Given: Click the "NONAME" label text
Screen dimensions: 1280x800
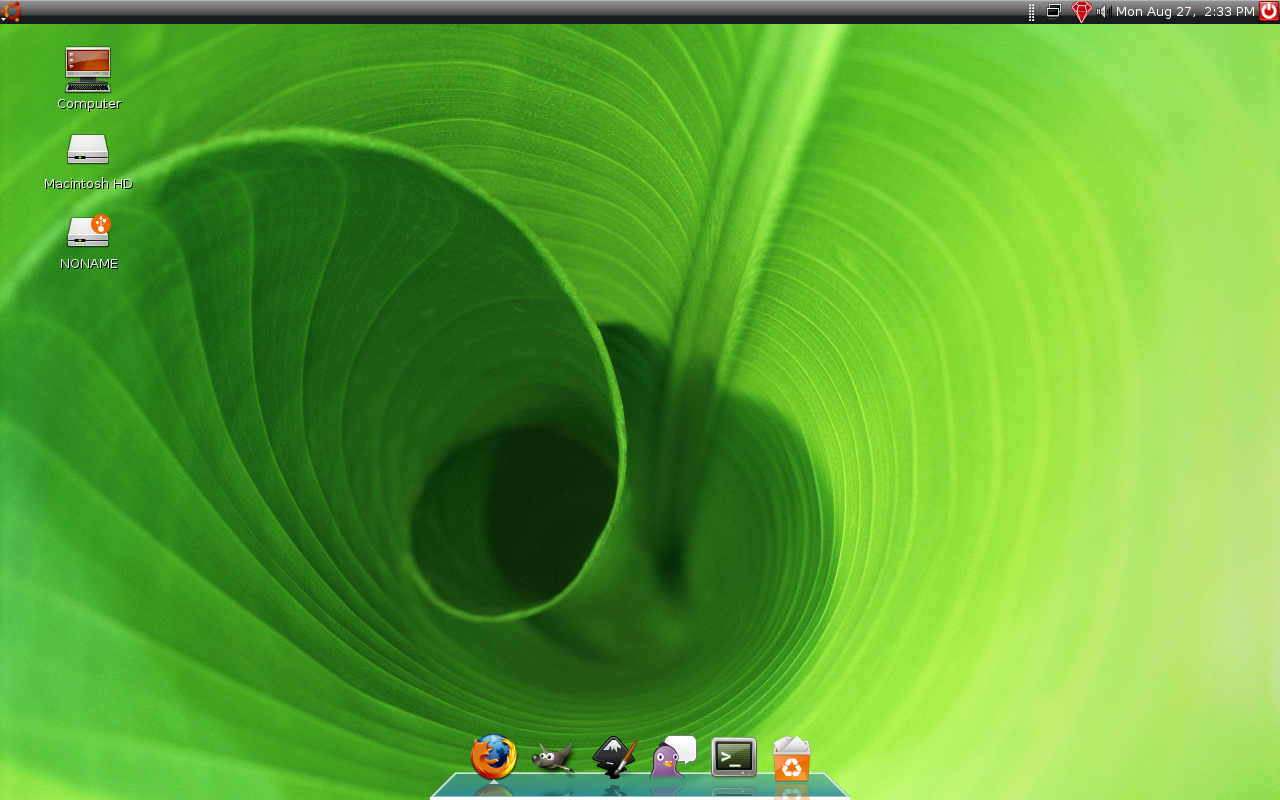Looking at the screenshot, I should coord(88,264).
